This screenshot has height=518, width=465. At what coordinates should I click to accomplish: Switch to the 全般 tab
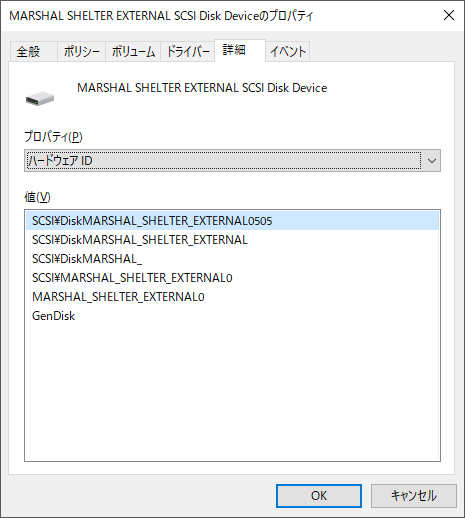point(33,52)
